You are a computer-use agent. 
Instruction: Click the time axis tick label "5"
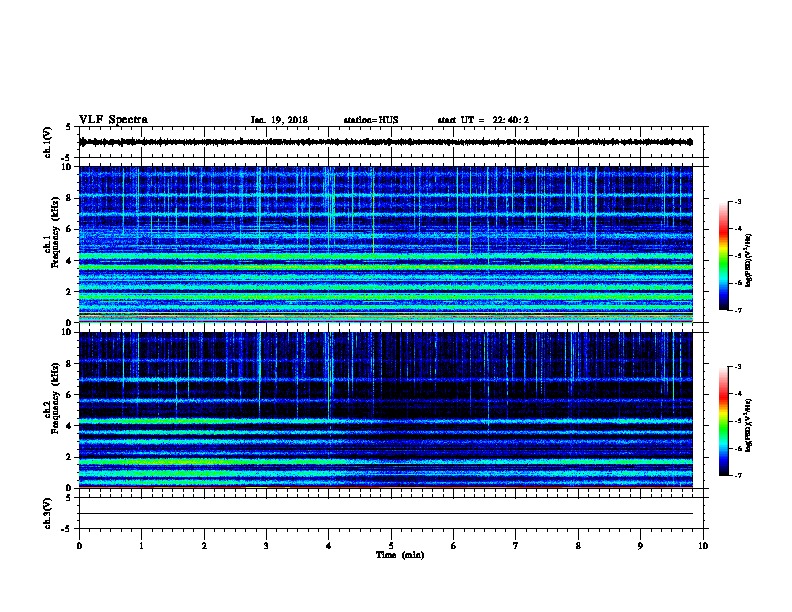391,546
